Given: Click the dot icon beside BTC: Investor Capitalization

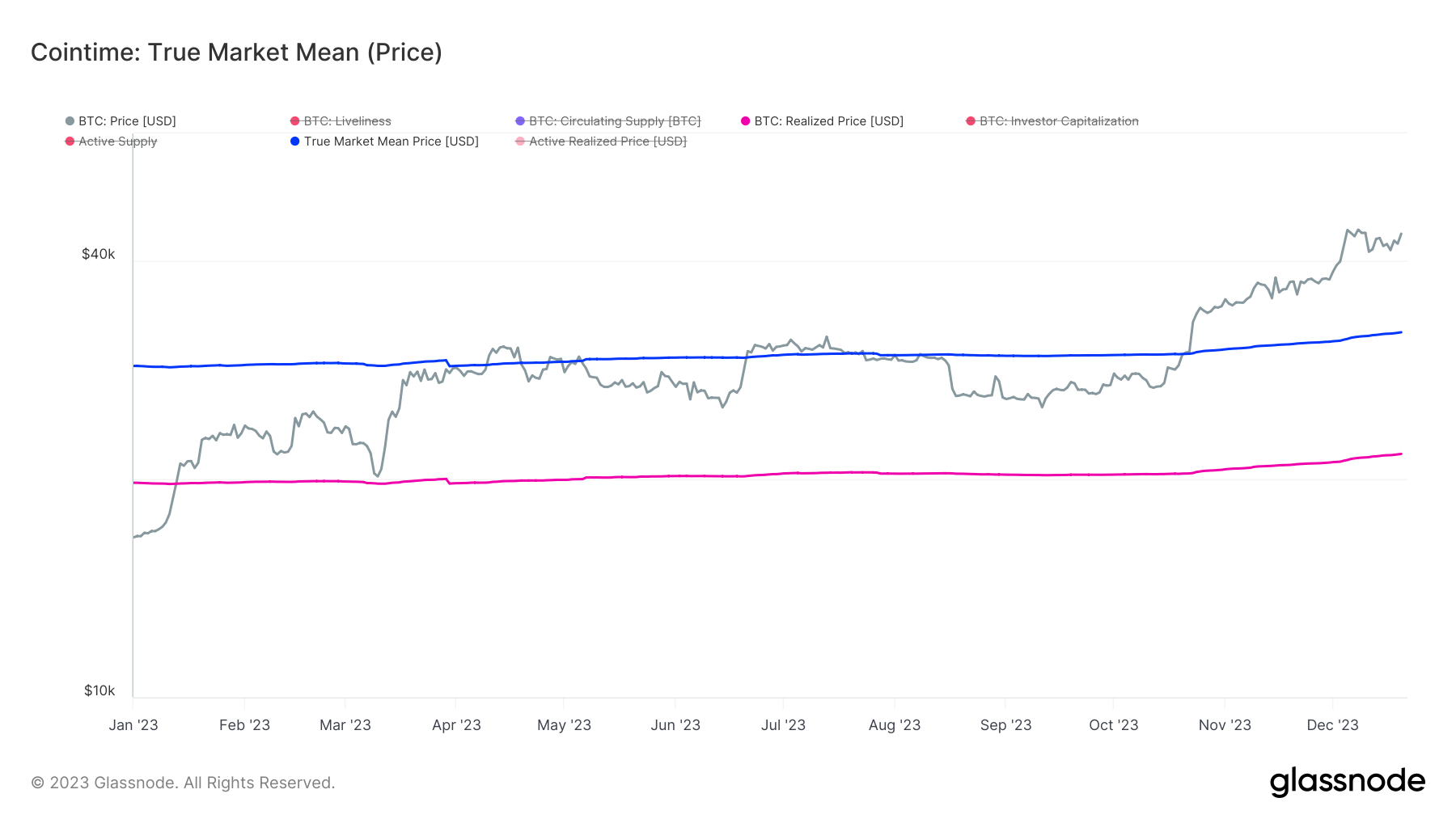Looking at the screenshot, I should (x=969, y=120).
